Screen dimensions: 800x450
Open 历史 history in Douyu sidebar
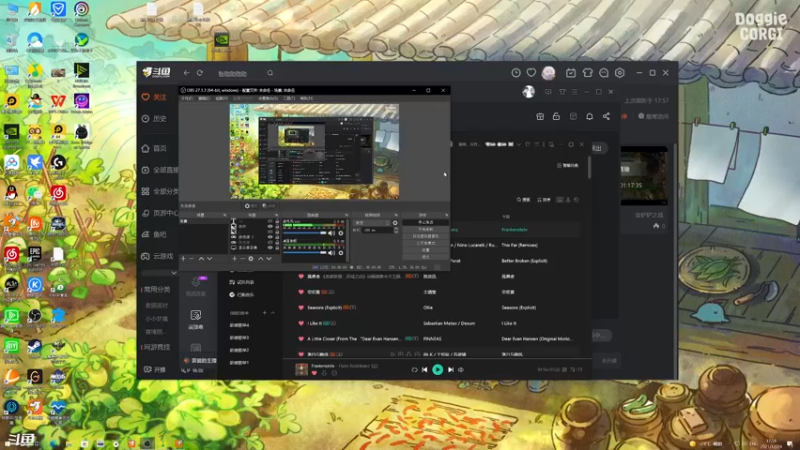(x=154, y=118)
